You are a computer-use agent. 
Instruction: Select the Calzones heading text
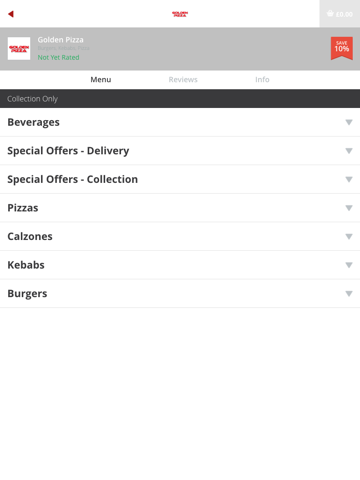[x=30, y=237]
